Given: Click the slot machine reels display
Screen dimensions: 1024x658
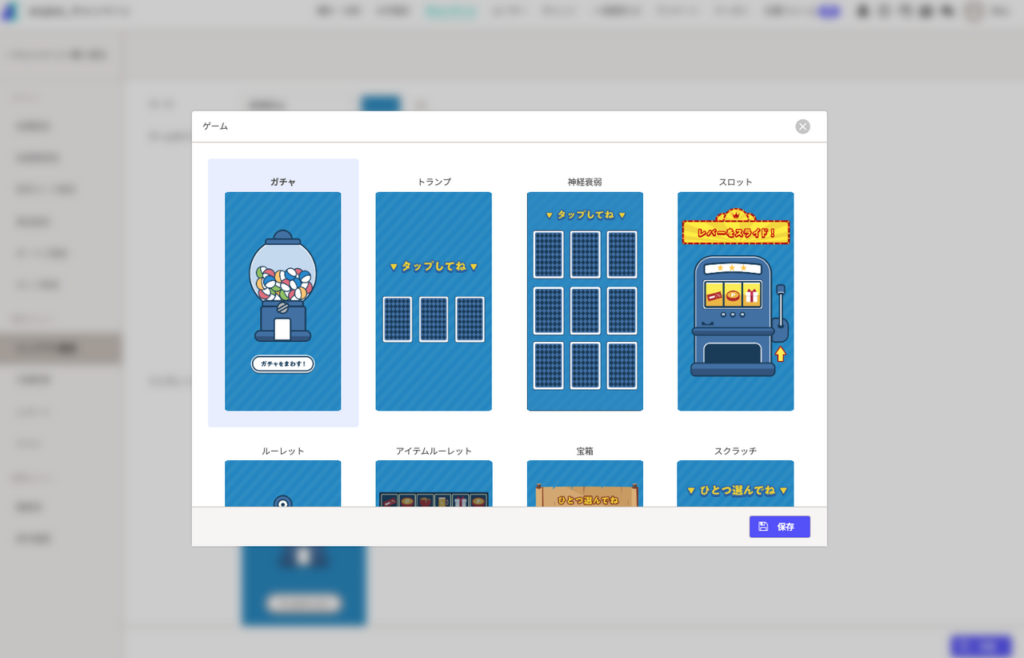Looking at the screenshot, I should [x=733, y=294].
